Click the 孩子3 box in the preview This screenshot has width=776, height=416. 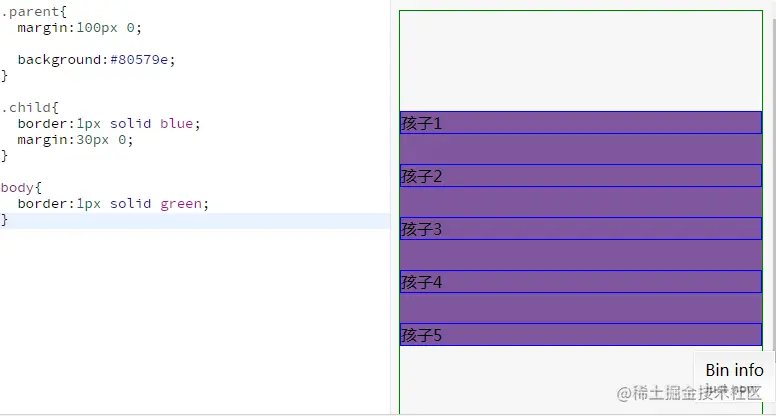[581, 229]
